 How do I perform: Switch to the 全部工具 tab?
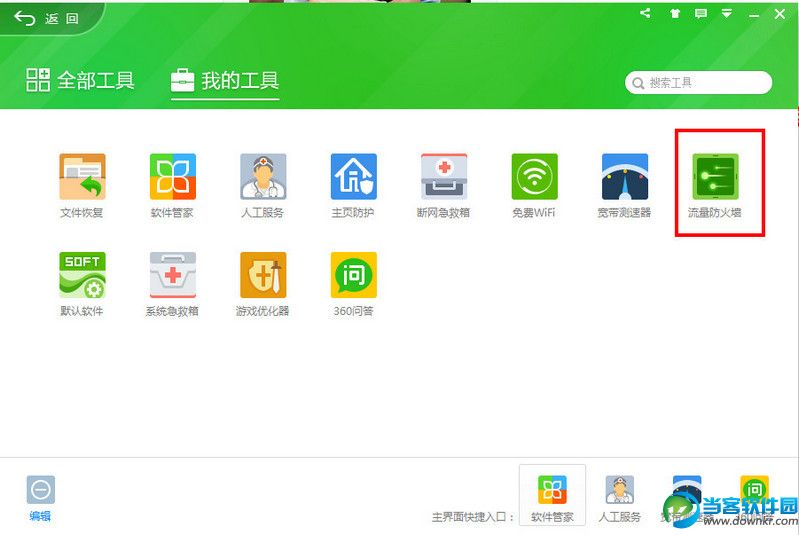point(80,81)
